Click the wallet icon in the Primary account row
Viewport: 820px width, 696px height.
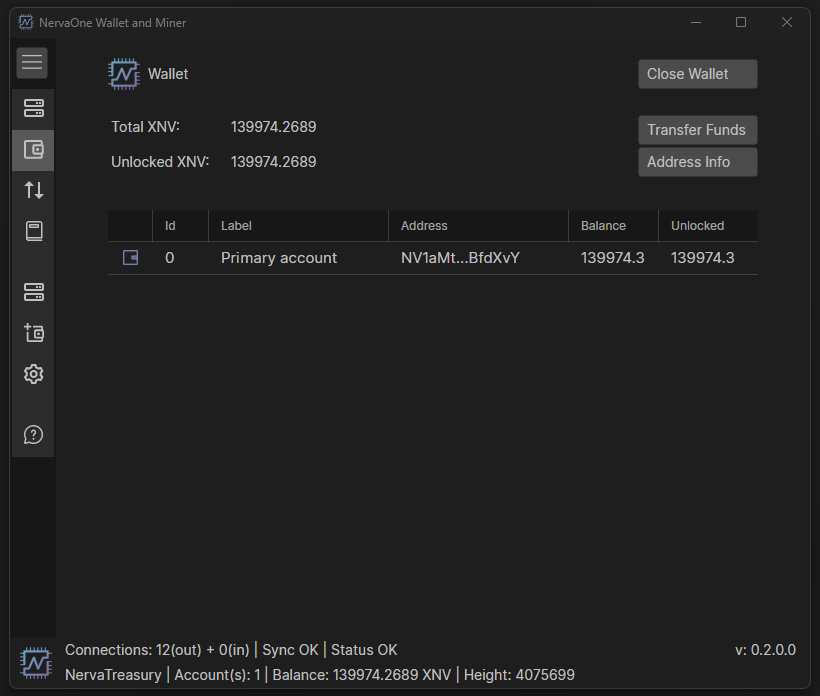(x=130, y=258)
